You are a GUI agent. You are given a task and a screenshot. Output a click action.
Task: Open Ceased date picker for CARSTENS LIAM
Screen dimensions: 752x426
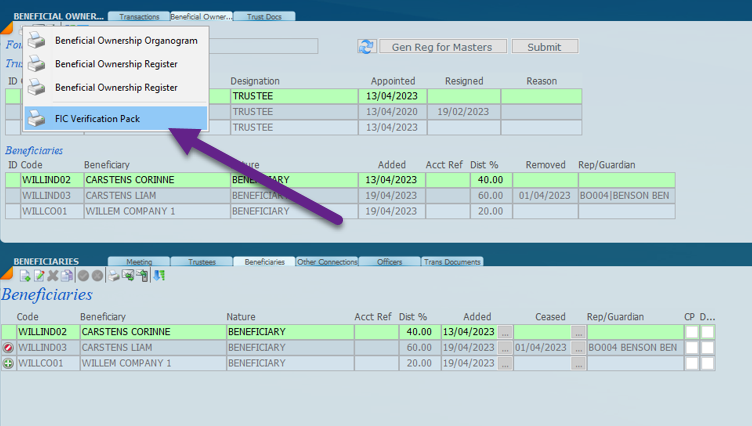(578, 348)
